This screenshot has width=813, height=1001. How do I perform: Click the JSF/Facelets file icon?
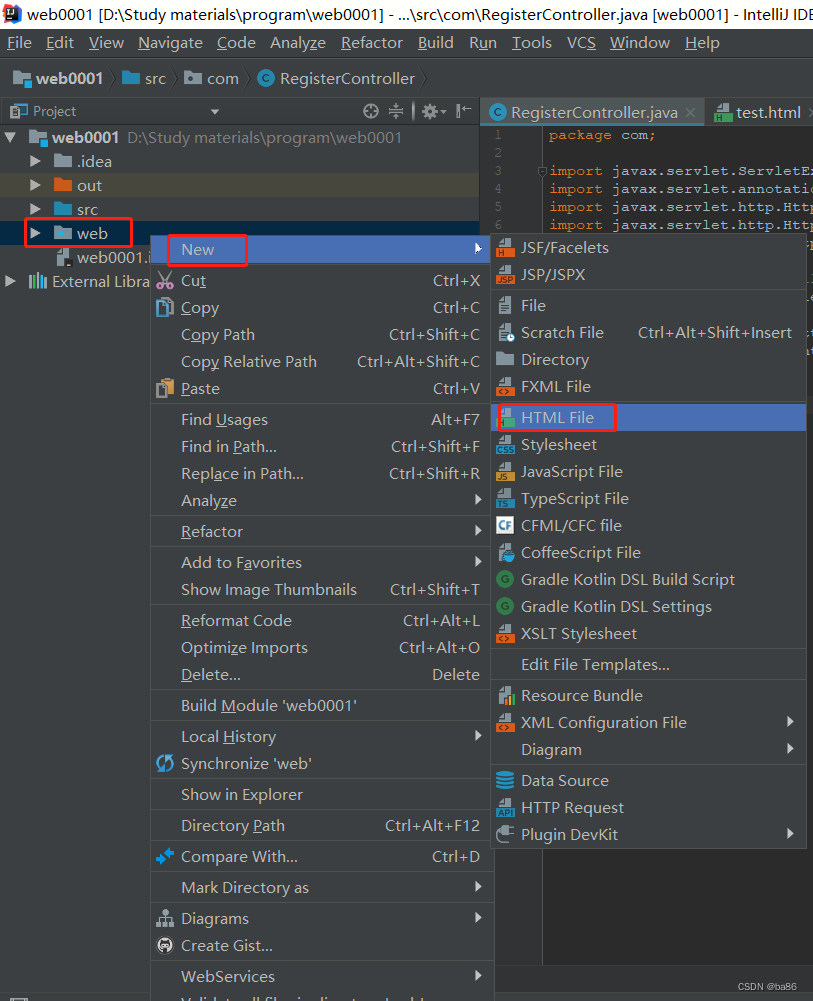505,248
